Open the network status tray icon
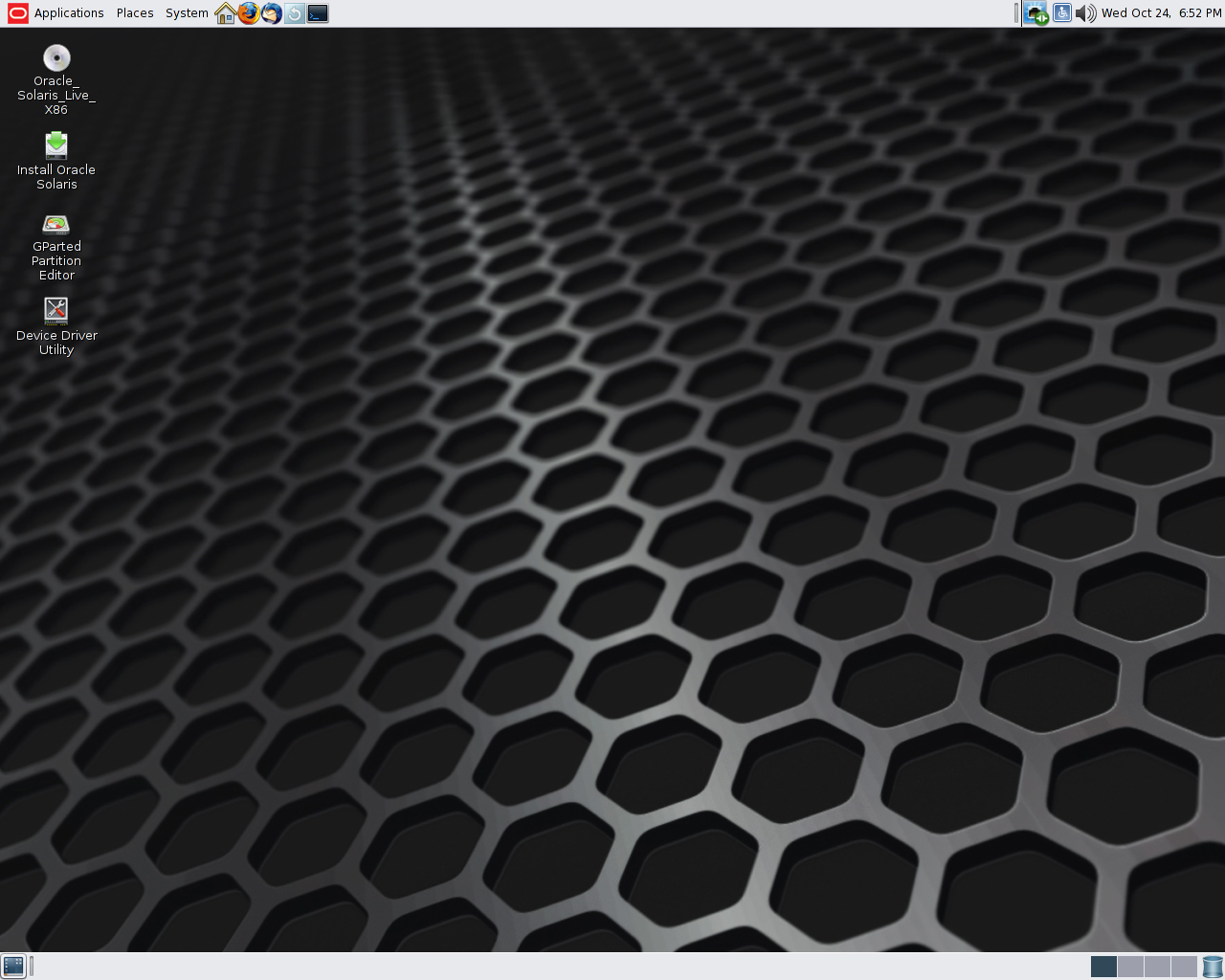 point(1036,13)
